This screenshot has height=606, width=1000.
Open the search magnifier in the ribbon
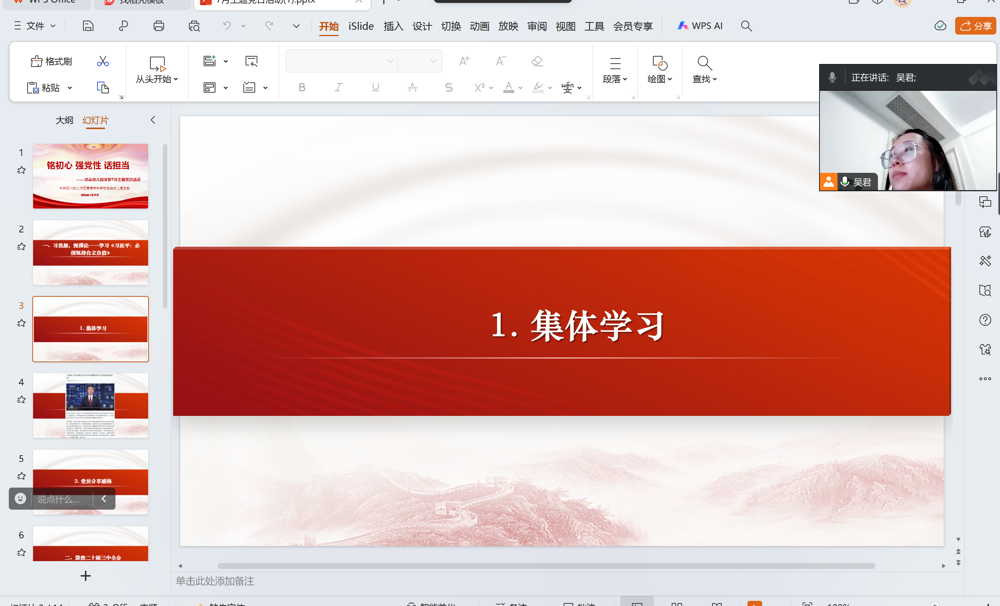(x=746, y=26)
